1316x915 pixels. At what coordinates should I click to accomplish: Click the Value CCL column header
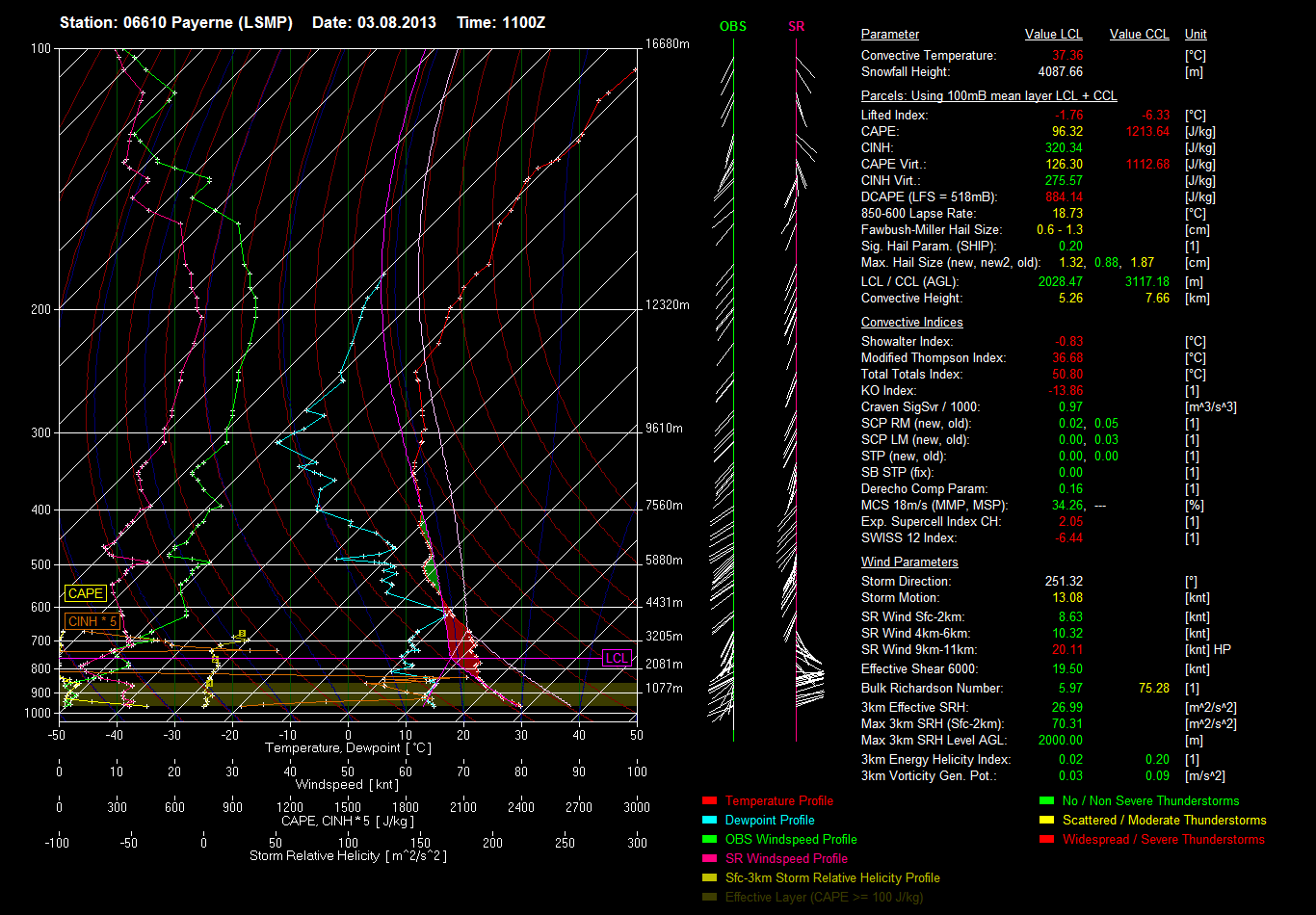click(1139, 35)
